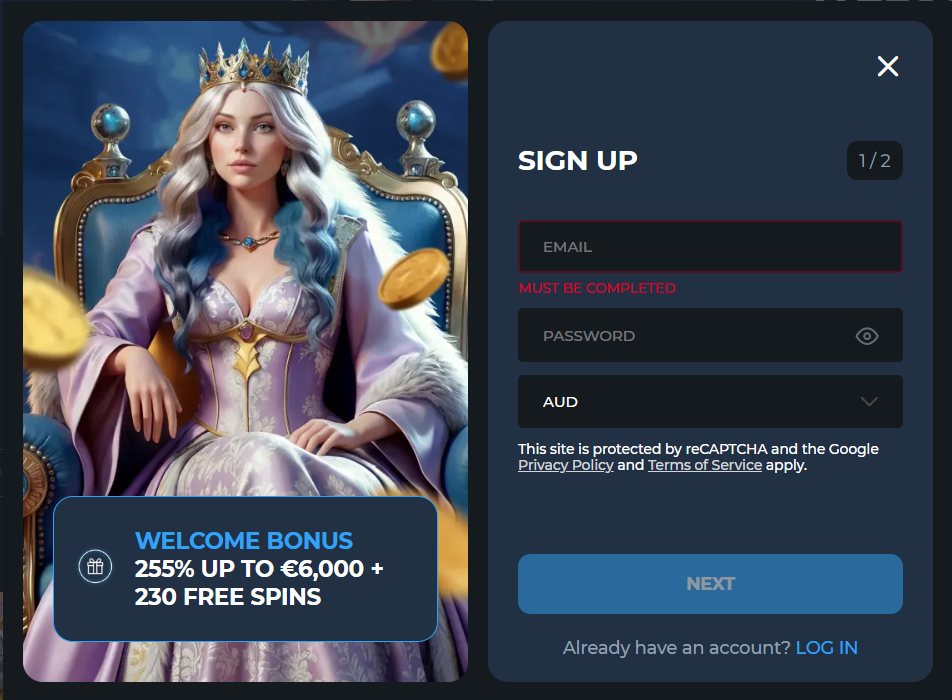The height and width of the screenshot is (700, 952).
Task: Show password using the eye icon
Action: (866, 336)
